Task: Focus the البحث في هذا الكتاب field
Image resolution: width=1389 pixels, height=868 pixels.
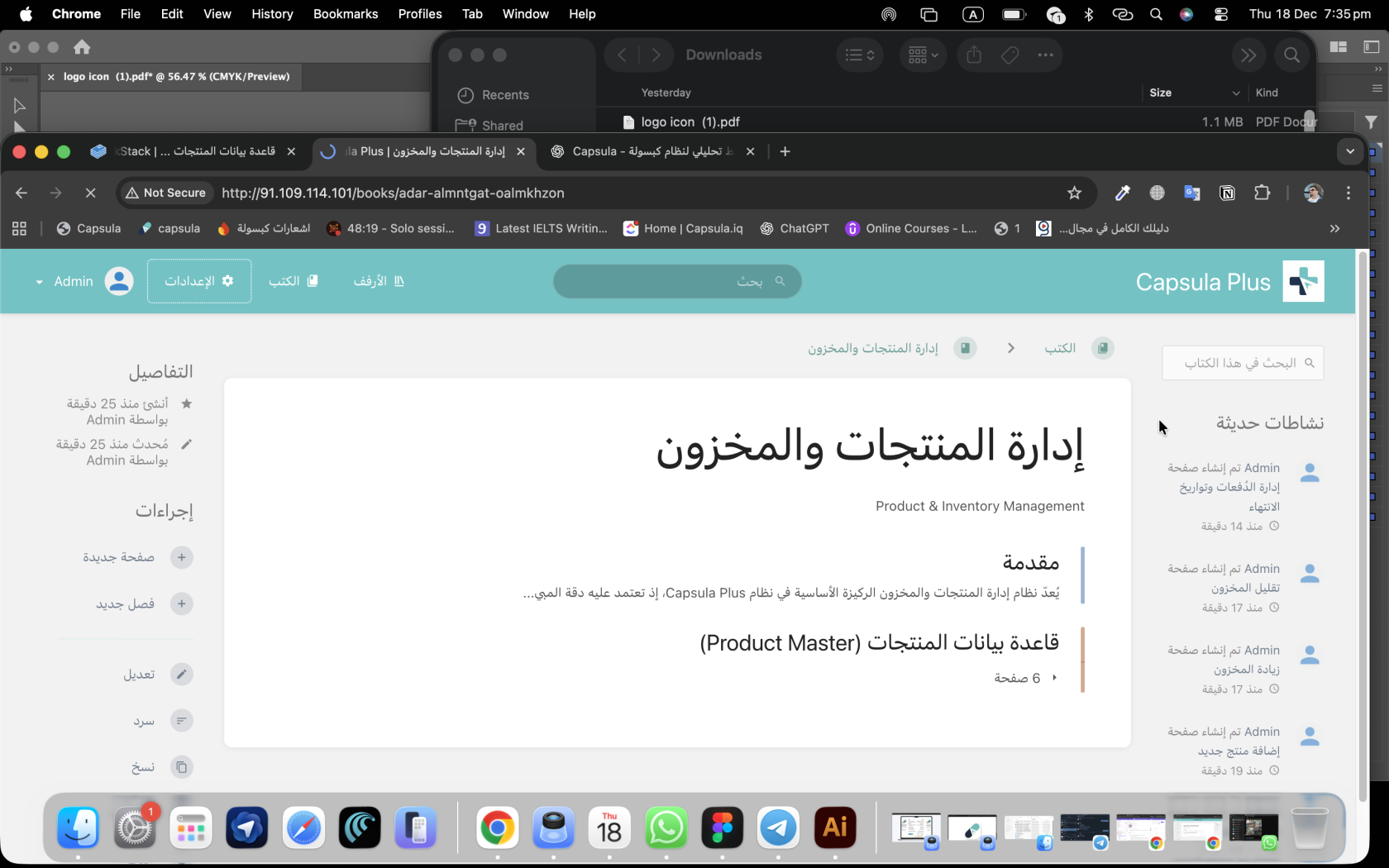Action: [x=1243, y=363]
